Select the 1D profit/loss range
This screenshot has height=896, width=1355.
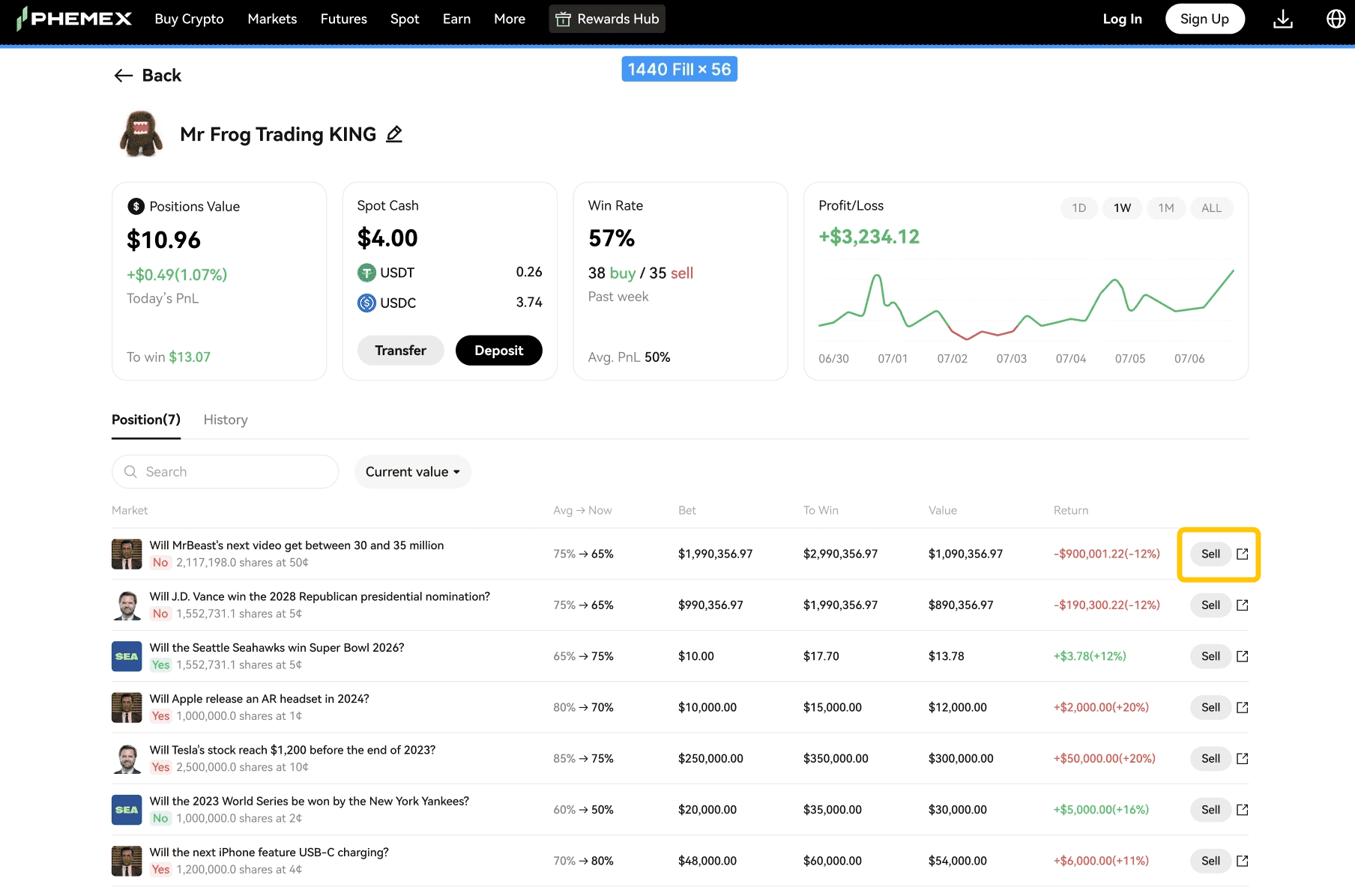click(x=1078, y=208)
